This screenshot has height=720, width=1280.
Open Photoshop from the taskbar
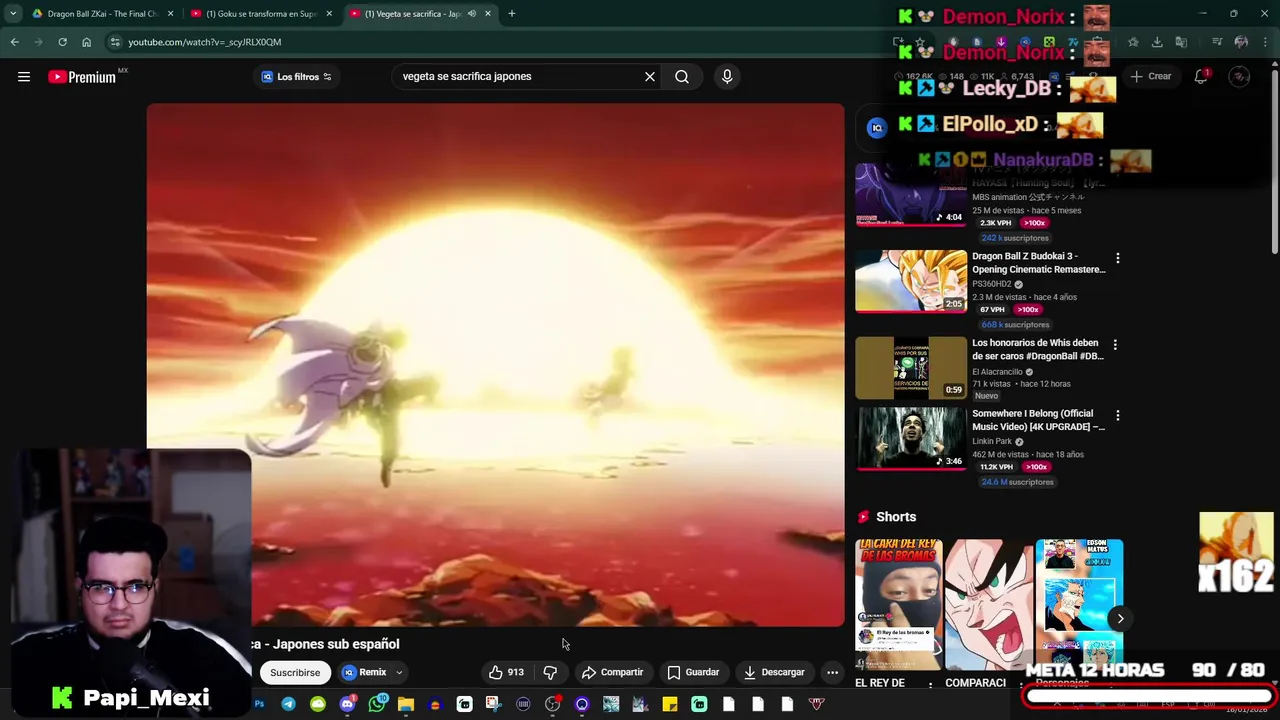pos(259,704)
